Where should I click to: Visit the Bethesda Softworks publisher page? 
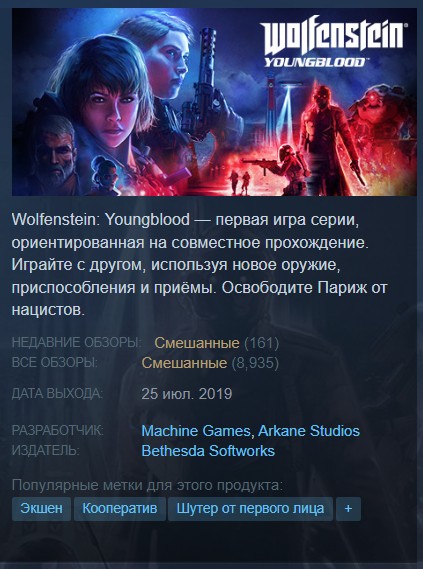[x=208, y=451]
